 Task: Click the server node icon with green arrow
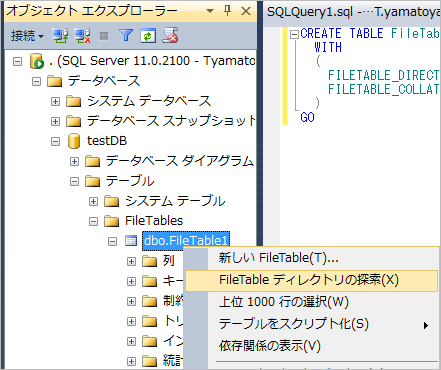click(x=37, y=61)
